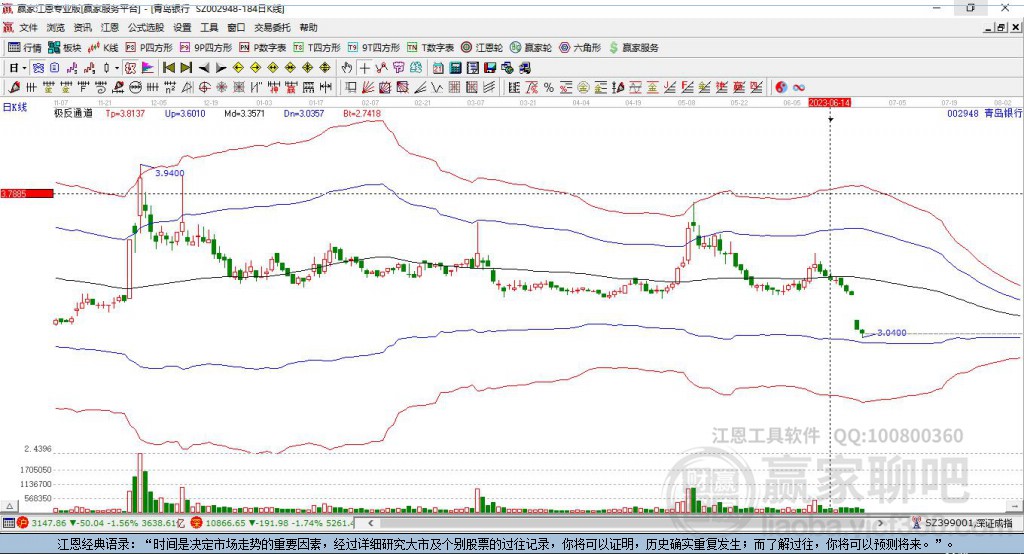Click SZ399001 深证成指 status entry

[x=963, y=523]
